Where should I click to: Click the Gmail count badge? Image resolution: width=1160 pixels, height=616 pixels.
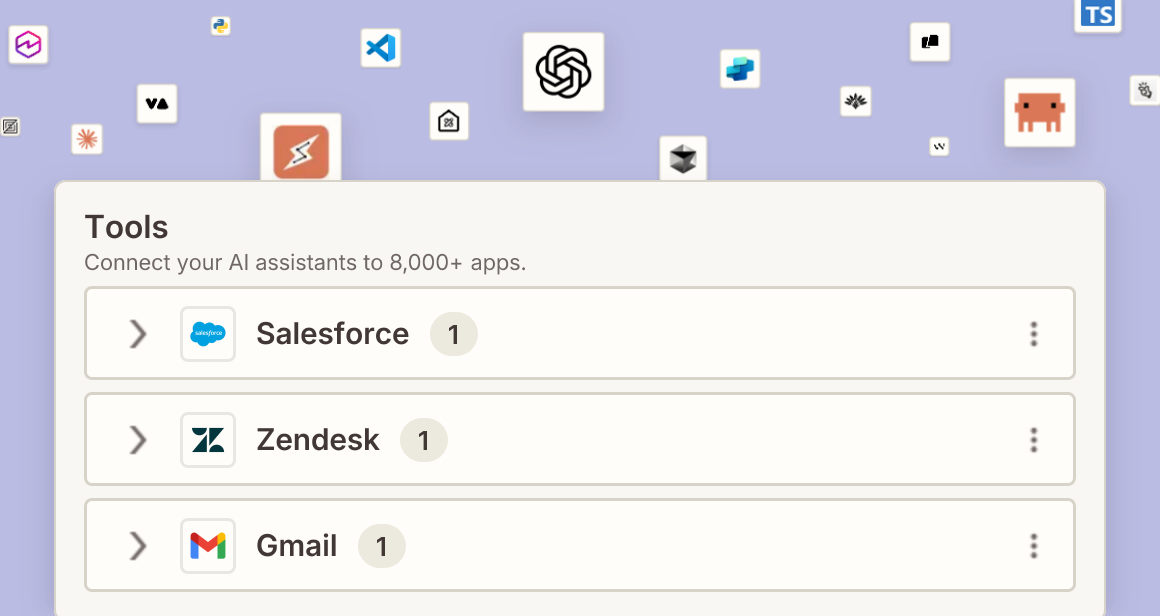pos(382,546)
